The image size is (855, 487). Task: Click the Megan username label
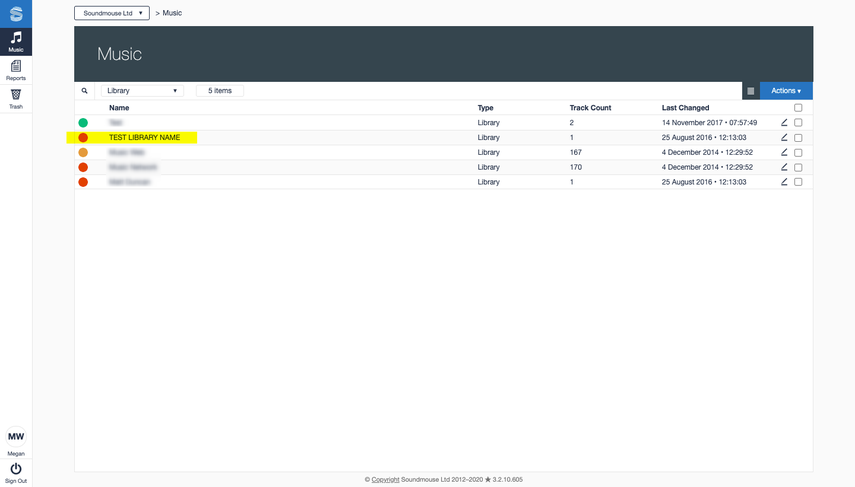(x=16, y=453)
